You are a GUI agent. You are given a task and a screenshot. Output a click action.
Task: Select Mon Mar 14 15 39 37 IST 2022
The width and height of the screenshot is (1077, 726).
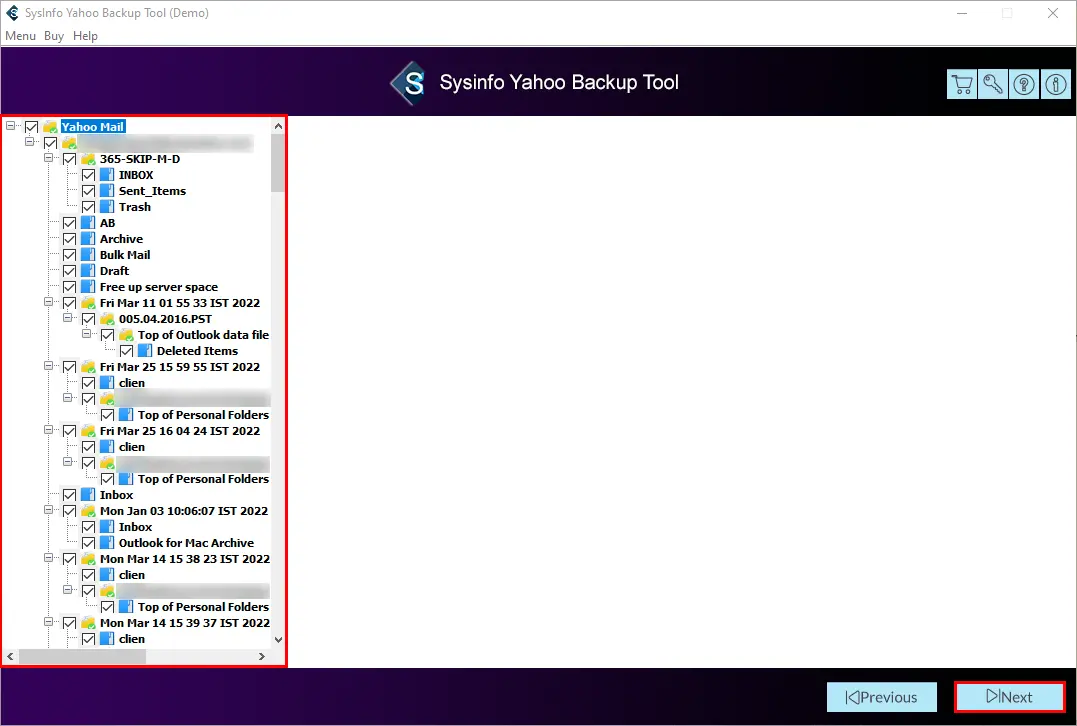pos(185,623)
